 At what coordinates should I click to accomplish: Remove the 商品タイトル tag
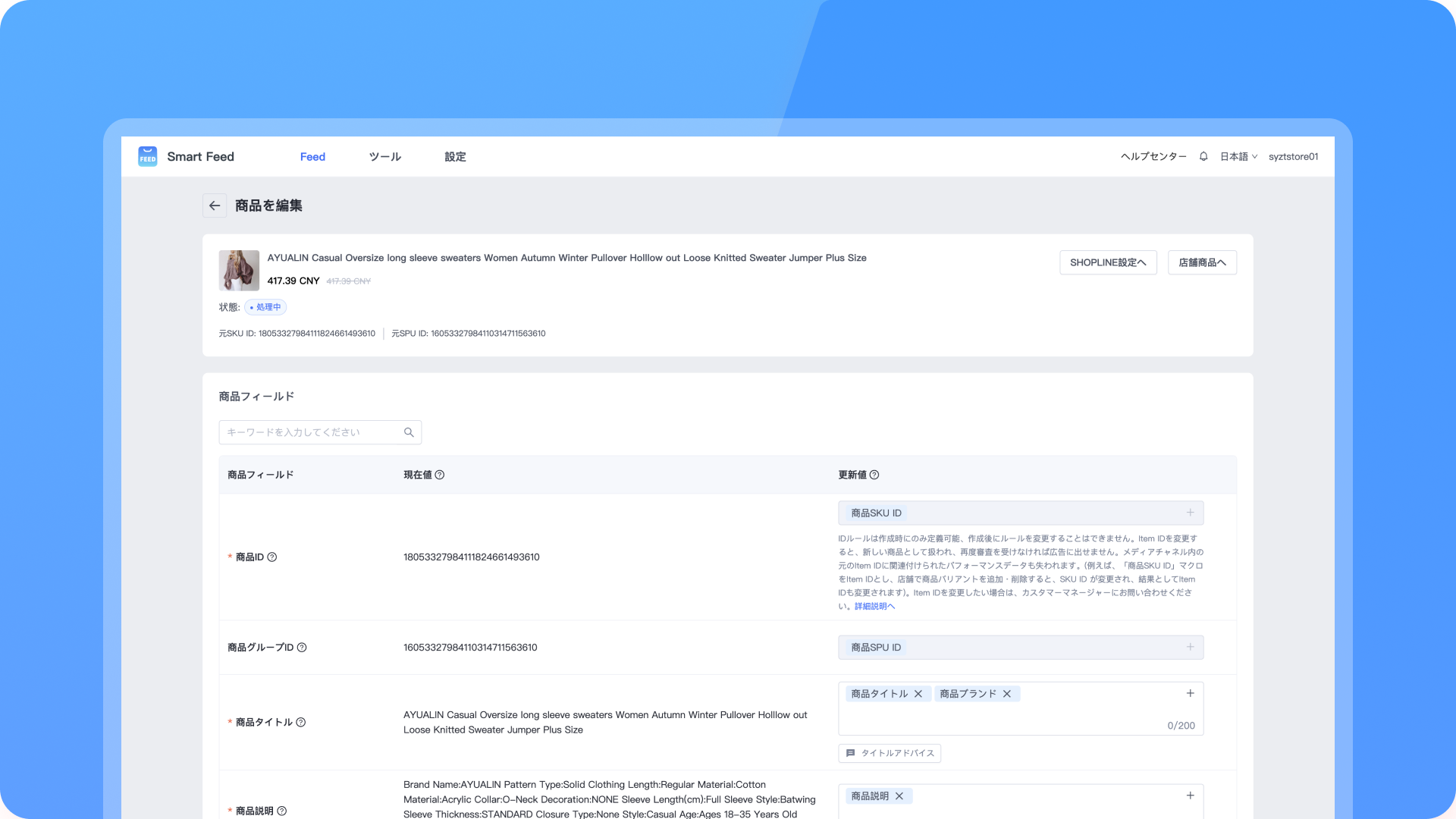(x=918, y=694)
